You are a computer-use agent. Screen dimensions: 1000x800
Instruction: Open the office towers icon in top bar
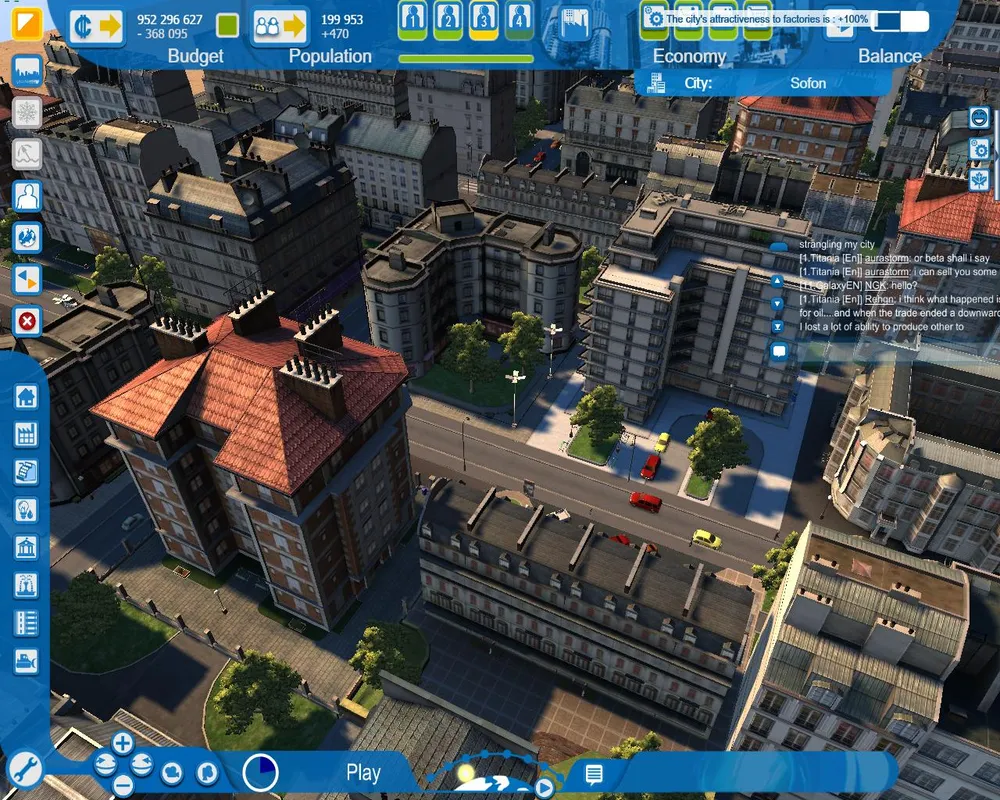pyautogui.click(x=575, y=24)
